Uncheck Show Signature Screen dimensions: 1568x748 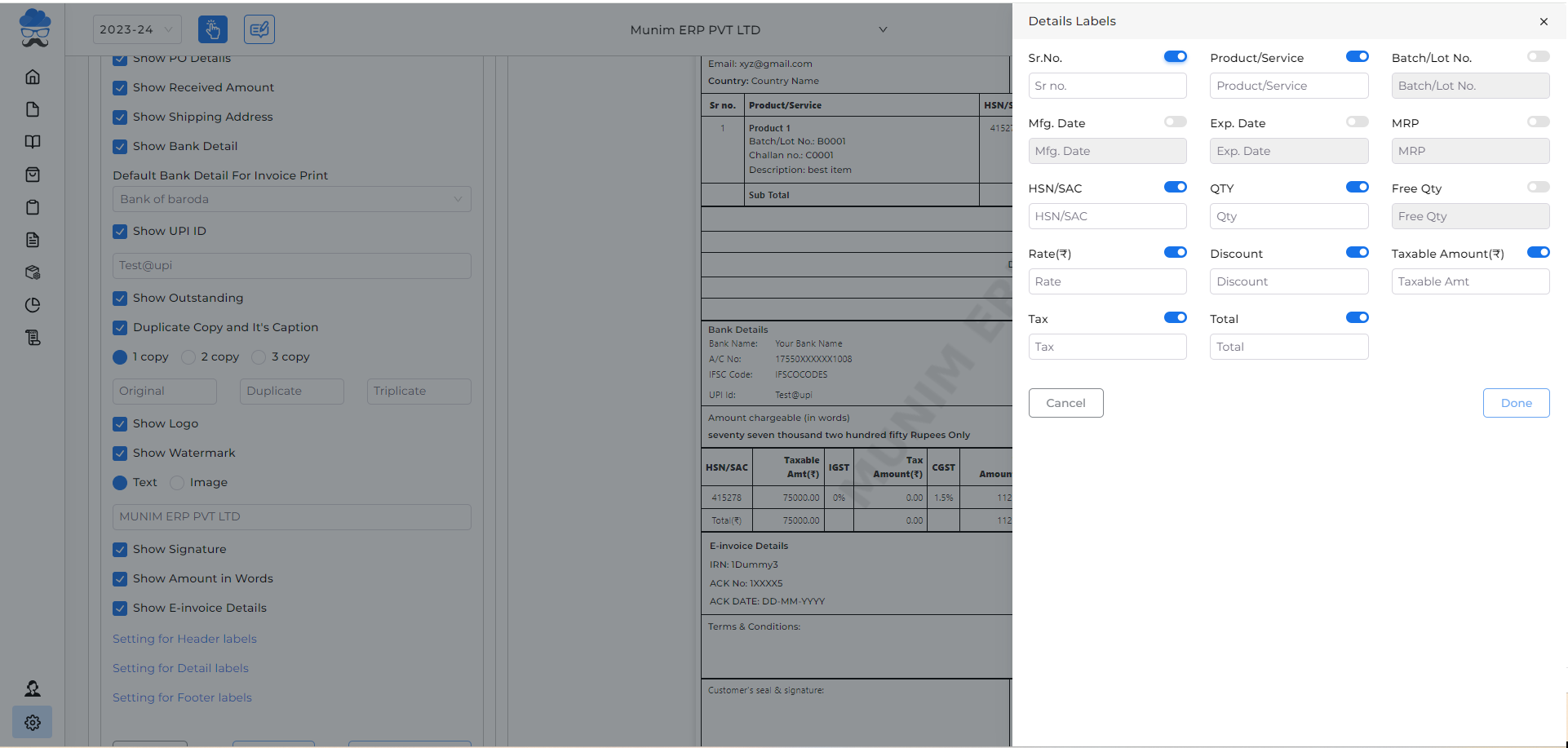pyautogui.click(x=120, y=549)
